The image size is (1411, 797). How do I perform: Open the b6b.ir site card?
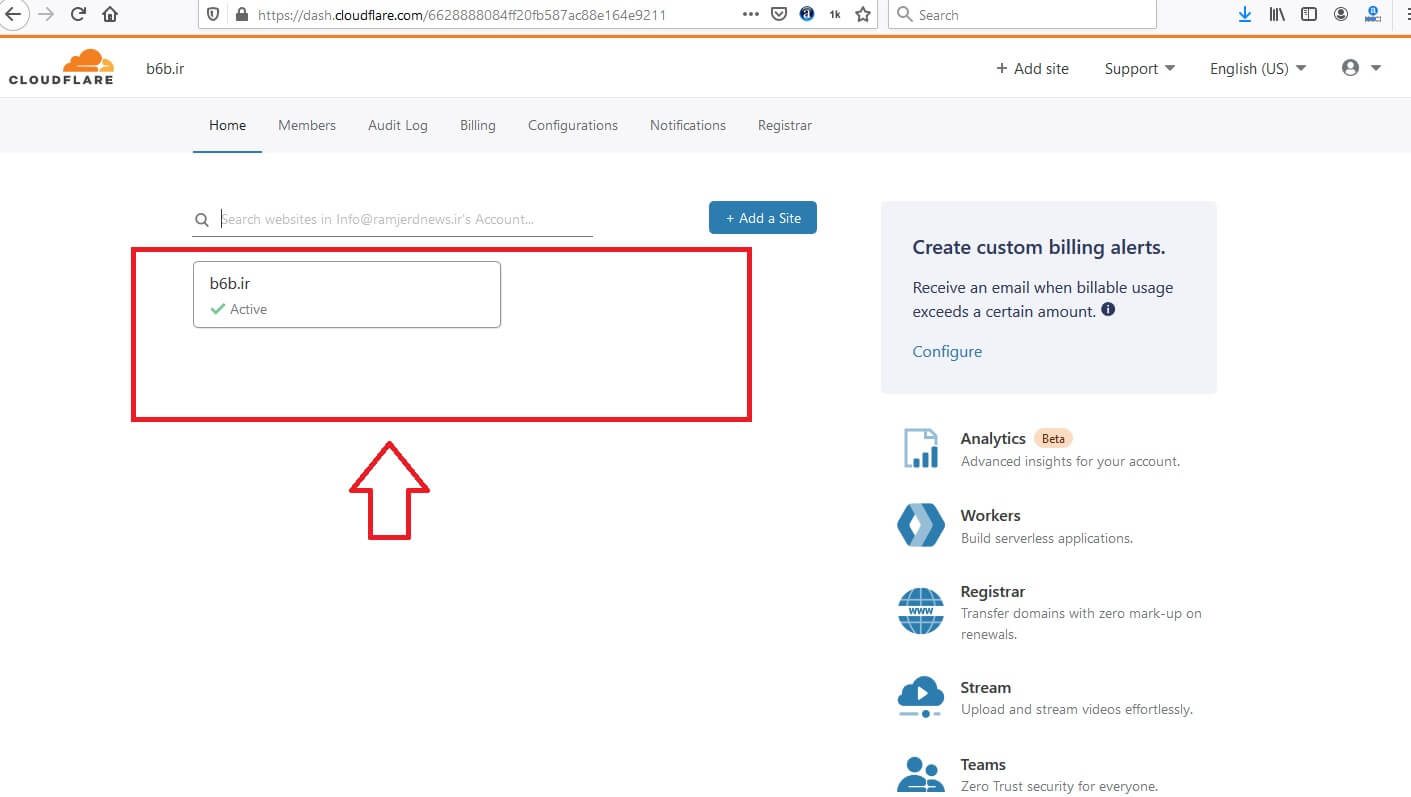(x=347, y=295)
